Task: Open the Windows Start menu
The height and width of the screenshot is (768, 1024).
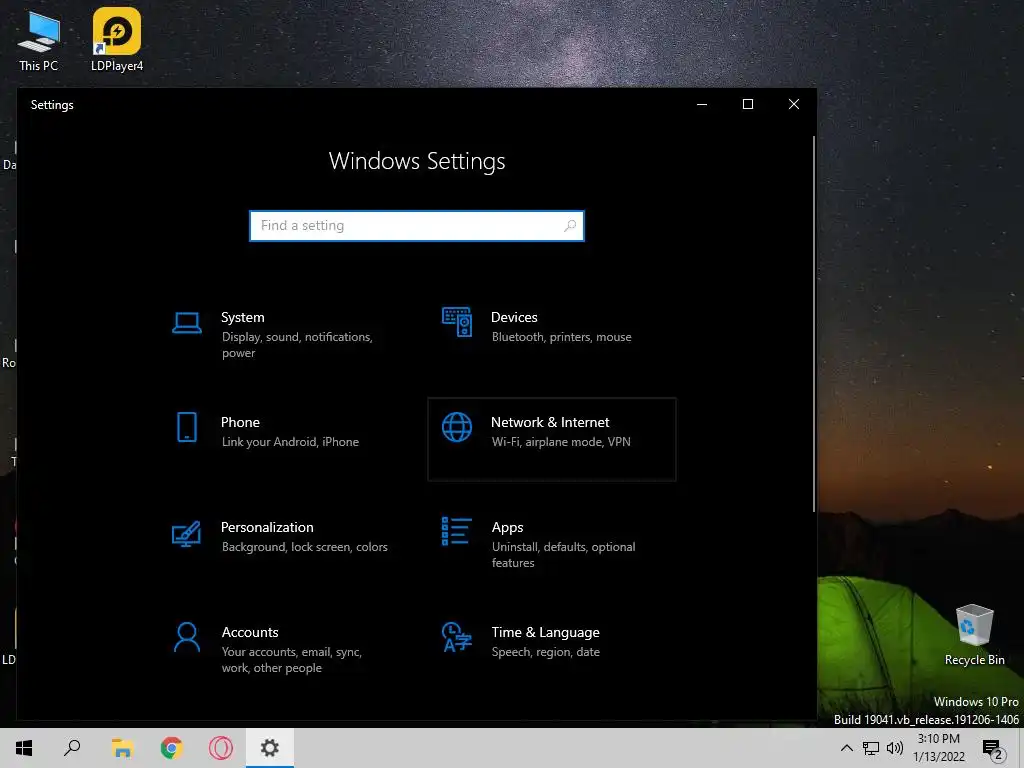Action: [x=24, y=748]
